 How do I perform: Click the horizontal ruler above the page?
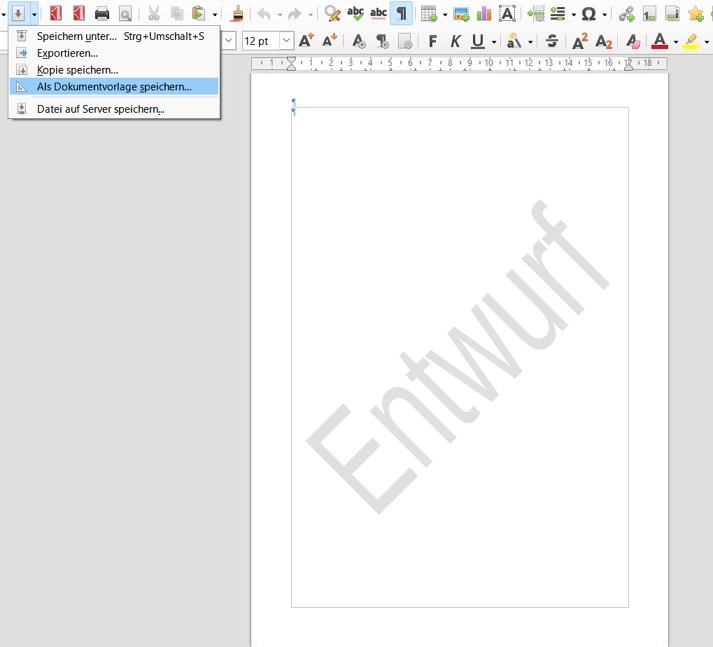tap(459, 63)
